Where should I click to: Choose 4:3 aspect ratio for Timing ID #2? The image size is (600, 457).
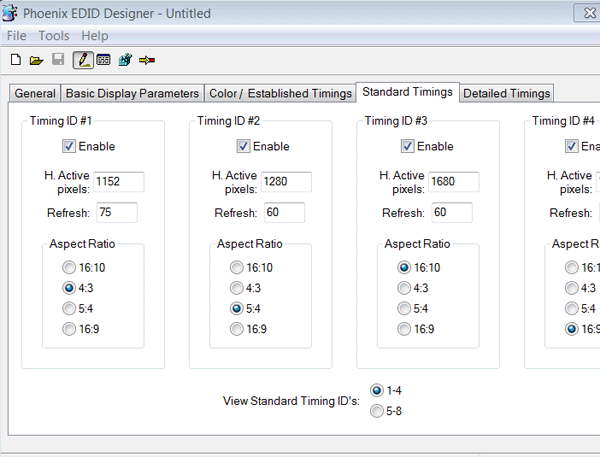tap(236, 288)
